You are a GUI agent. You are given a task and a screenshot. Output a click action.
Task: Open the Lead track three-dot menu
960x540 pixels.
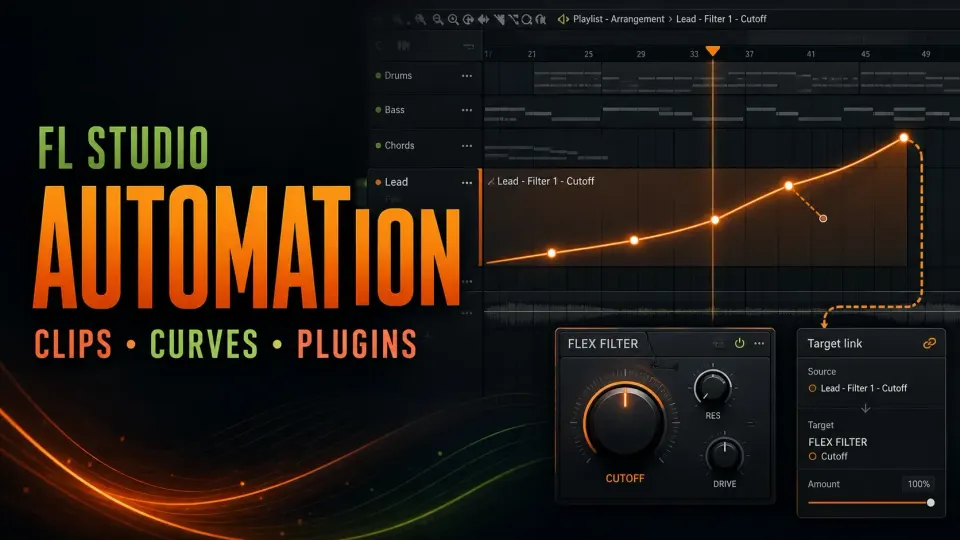pos(467,182)
